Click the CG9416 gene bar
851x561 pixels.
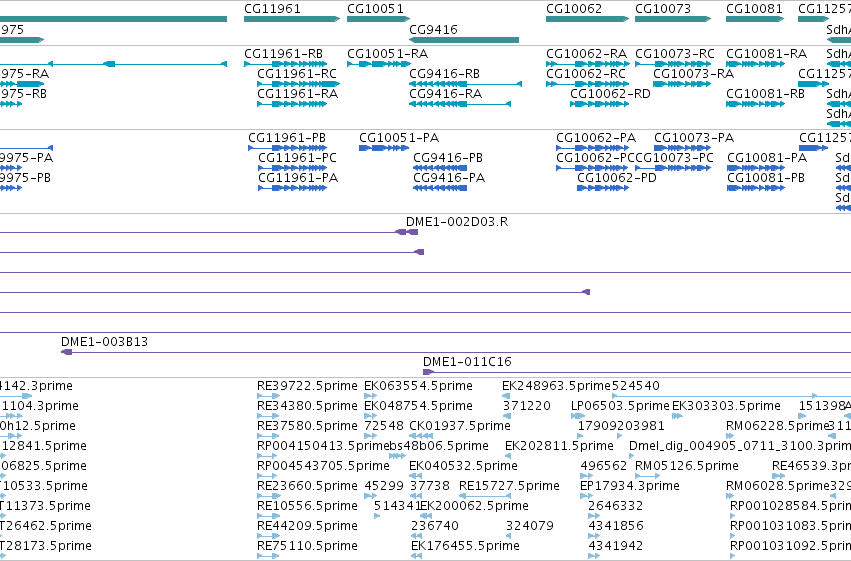coord(464,40)
